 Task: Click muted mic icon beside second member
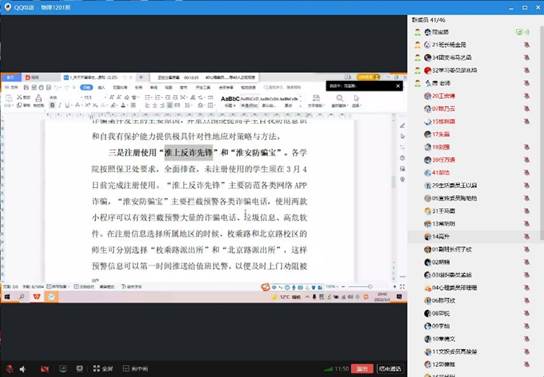(x=526, y=44)
